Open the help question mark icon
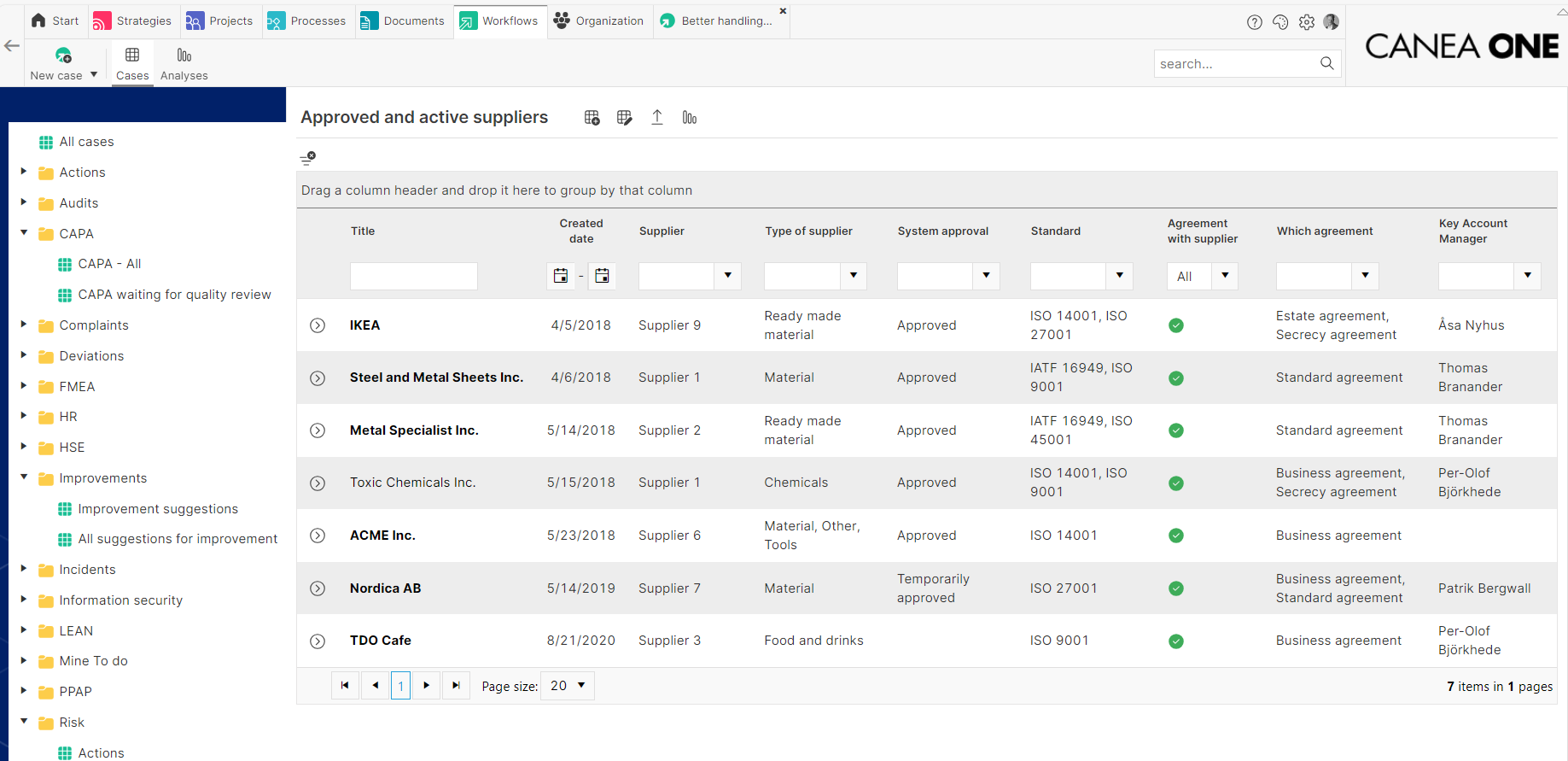1568x761 pixels. point(1254,22)
